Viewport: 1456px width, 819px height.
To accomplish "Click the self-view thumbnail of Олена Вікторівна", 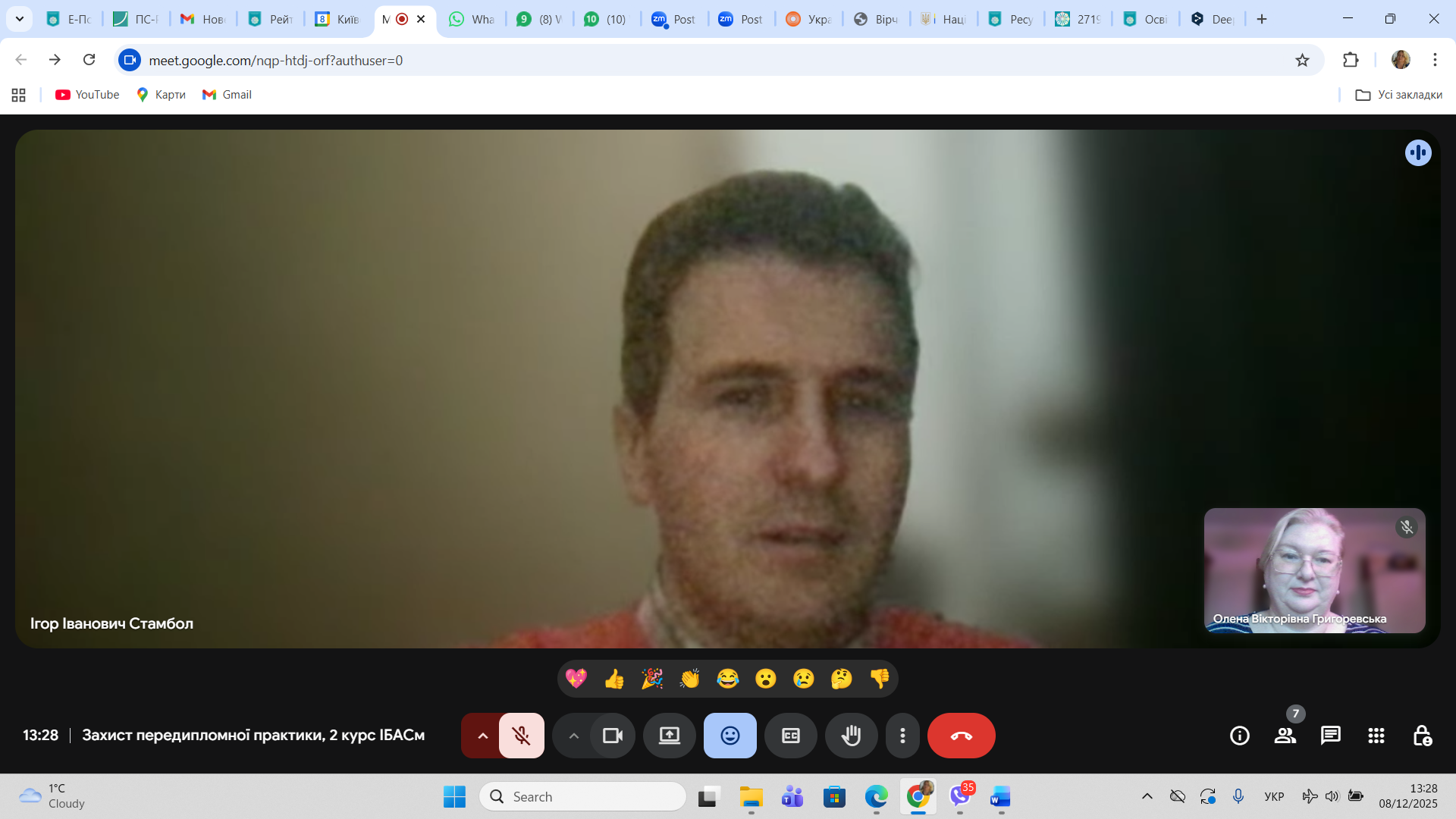I will [x=1314, y=570].
